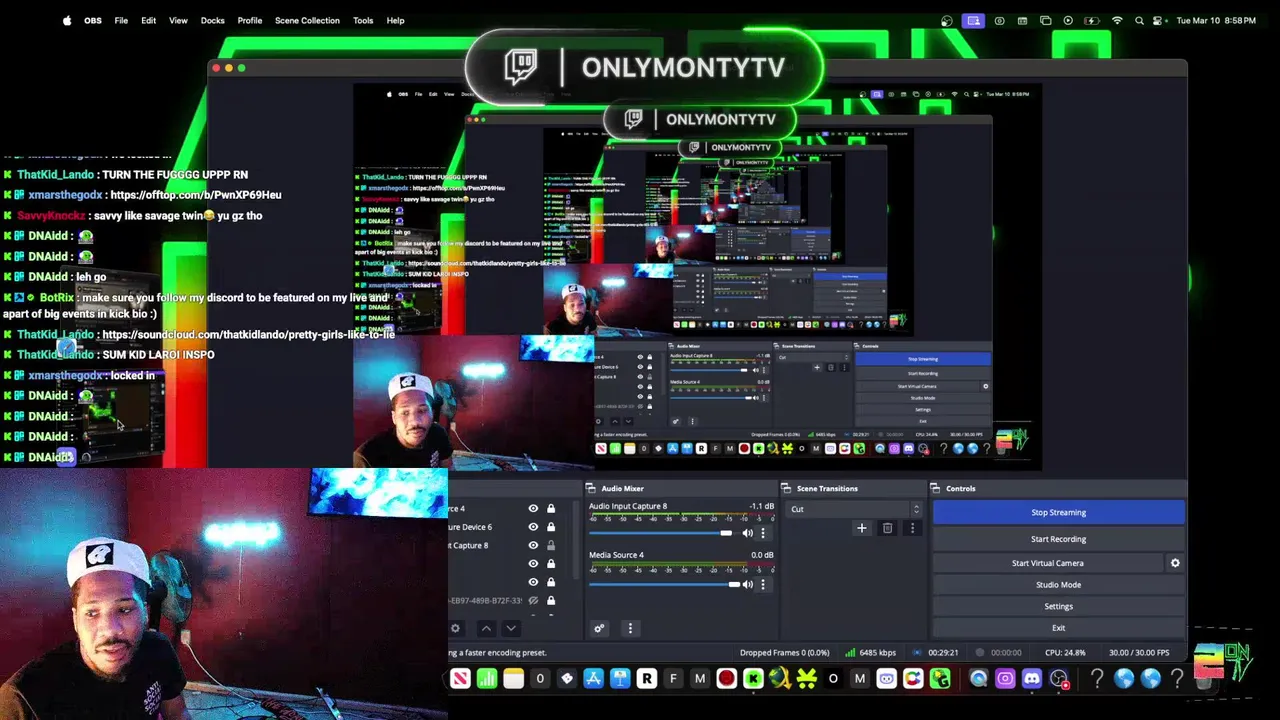Open News app from the Dock
Screen dimensions: 1280x720
(460, 679)
